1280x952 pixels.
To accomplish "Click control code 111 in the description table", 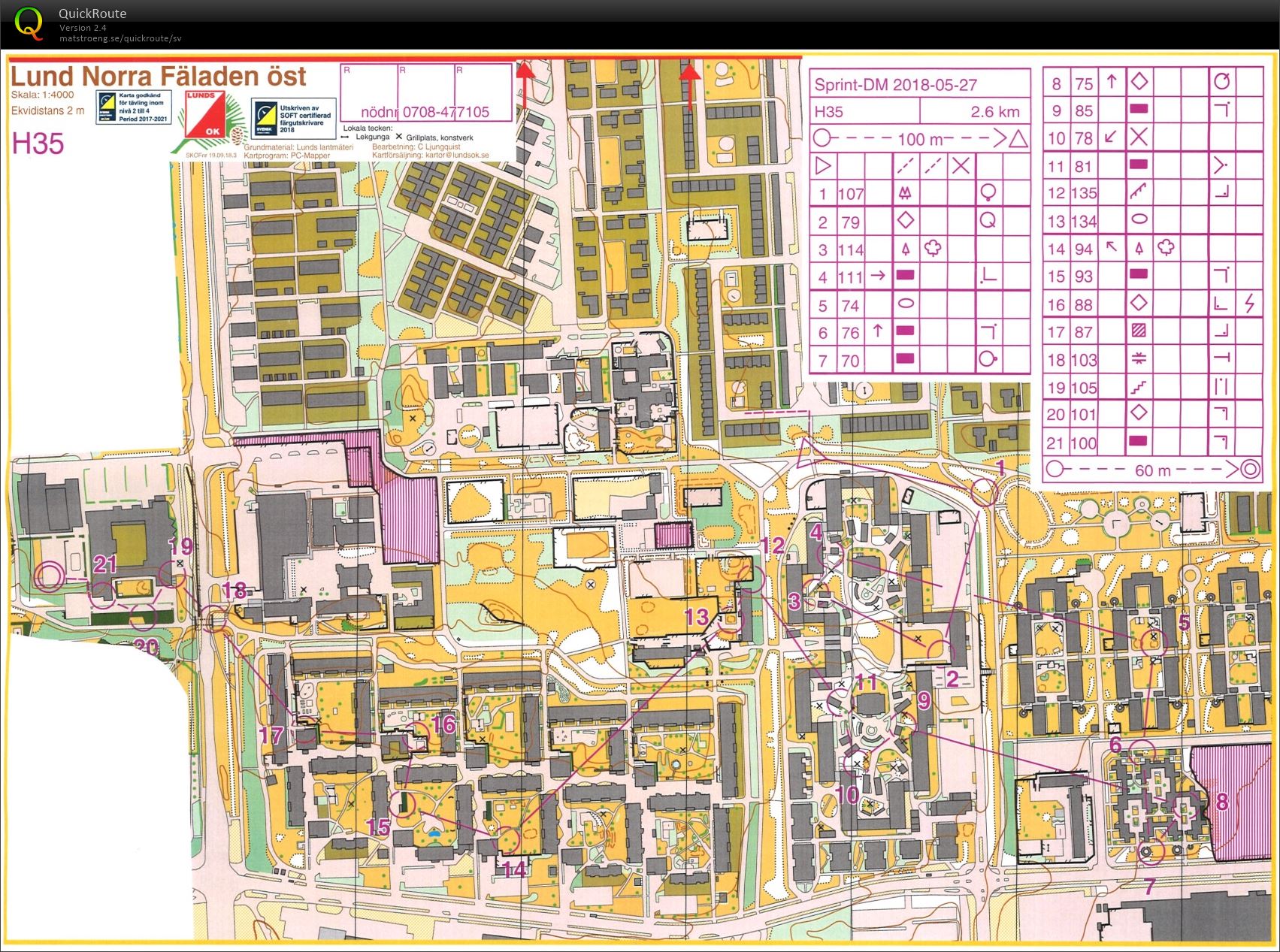I will [x=851, y=277].
